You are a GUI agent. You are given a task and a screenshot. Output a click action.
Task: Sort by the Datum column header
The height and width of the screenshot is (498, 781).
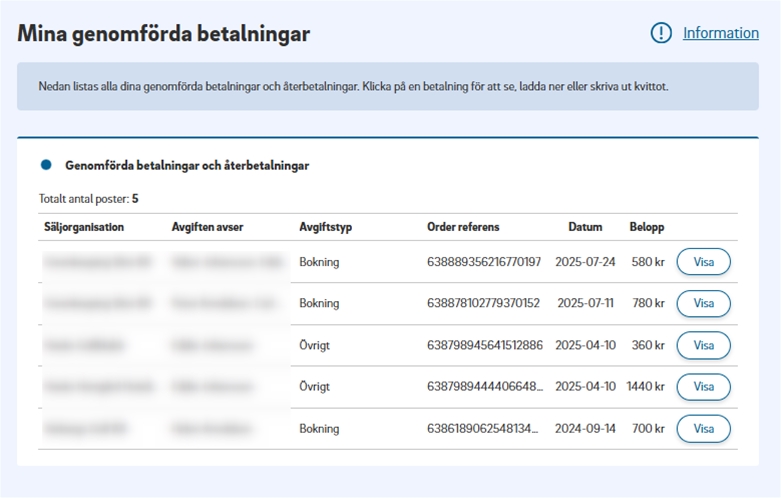point(585,227)
